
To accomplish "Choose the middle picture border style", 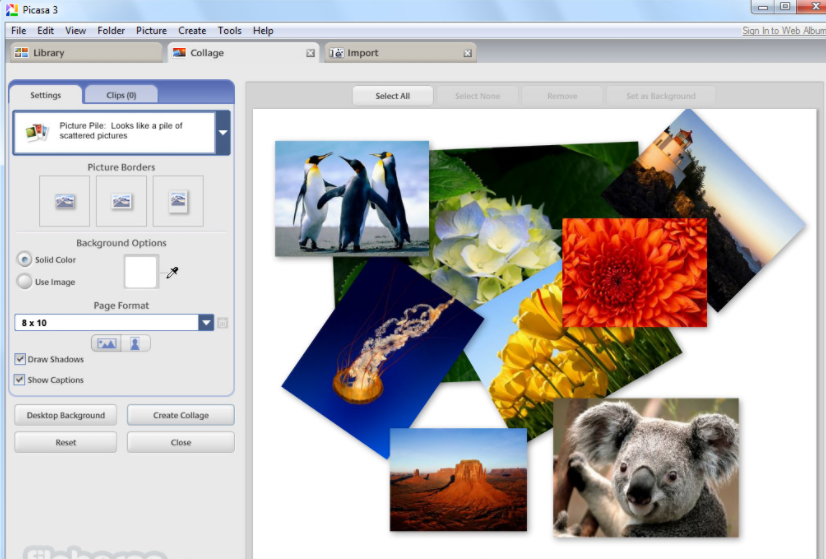I will pyautogui.click(x=121, y=201).
